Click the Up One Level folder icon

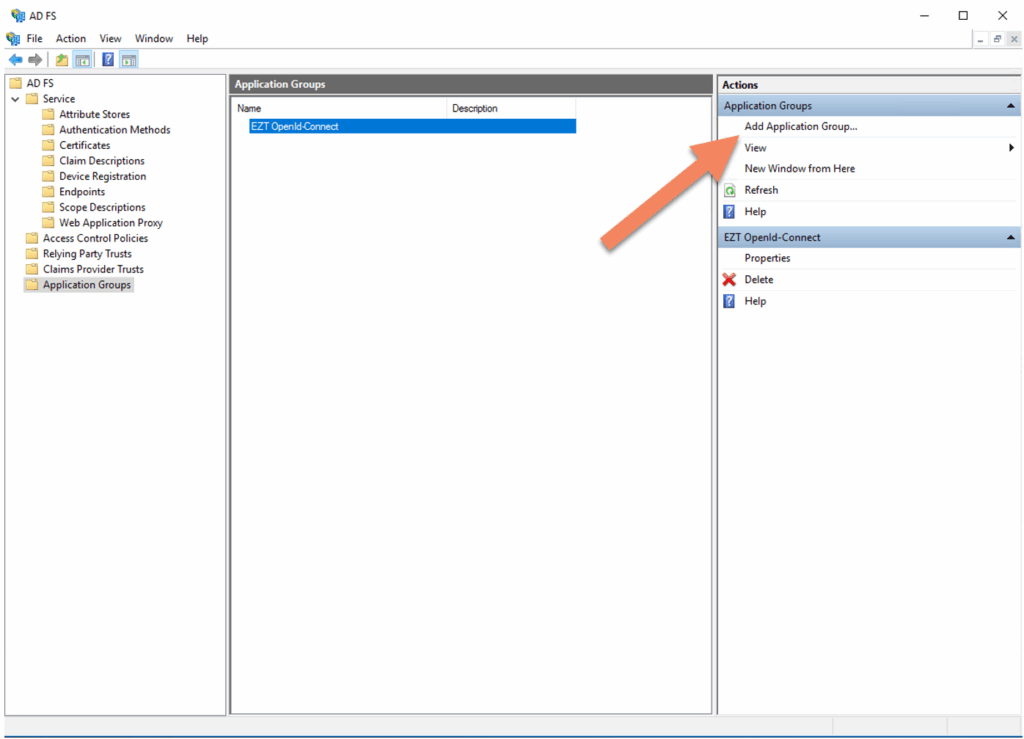[62, 60]
